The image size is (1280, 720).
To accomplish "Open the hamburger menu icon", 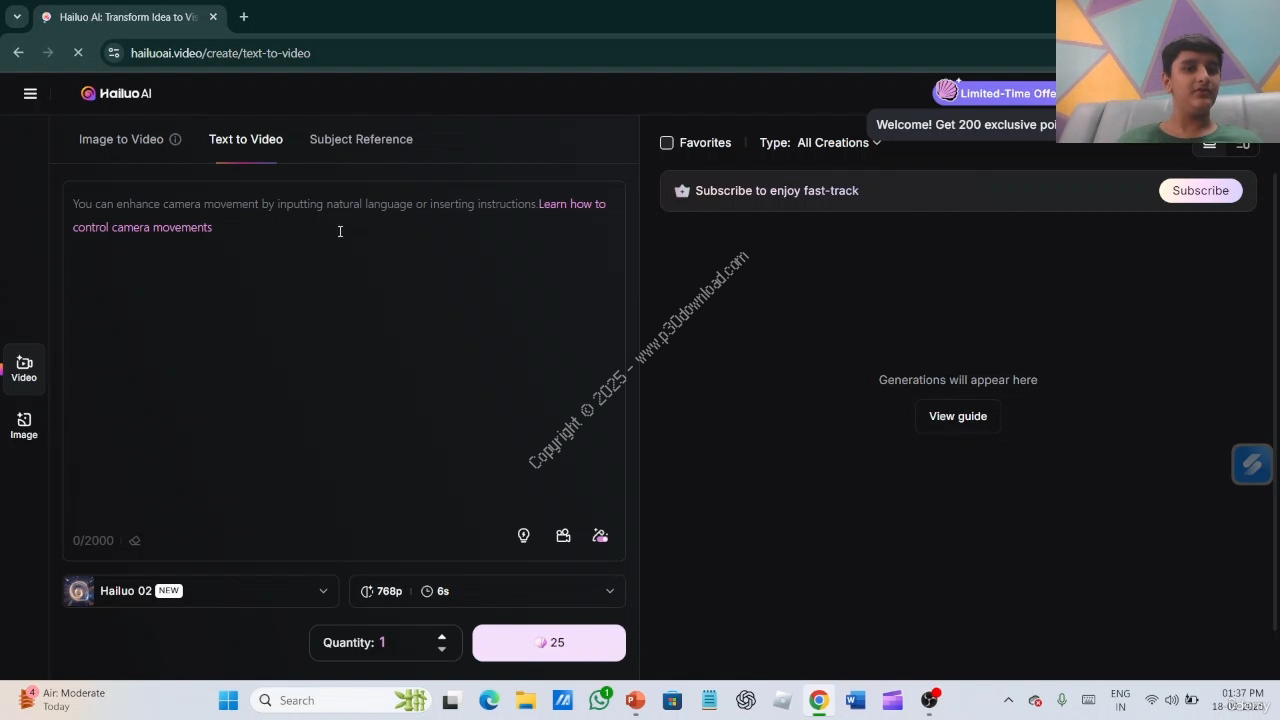I will pos(30,93).
